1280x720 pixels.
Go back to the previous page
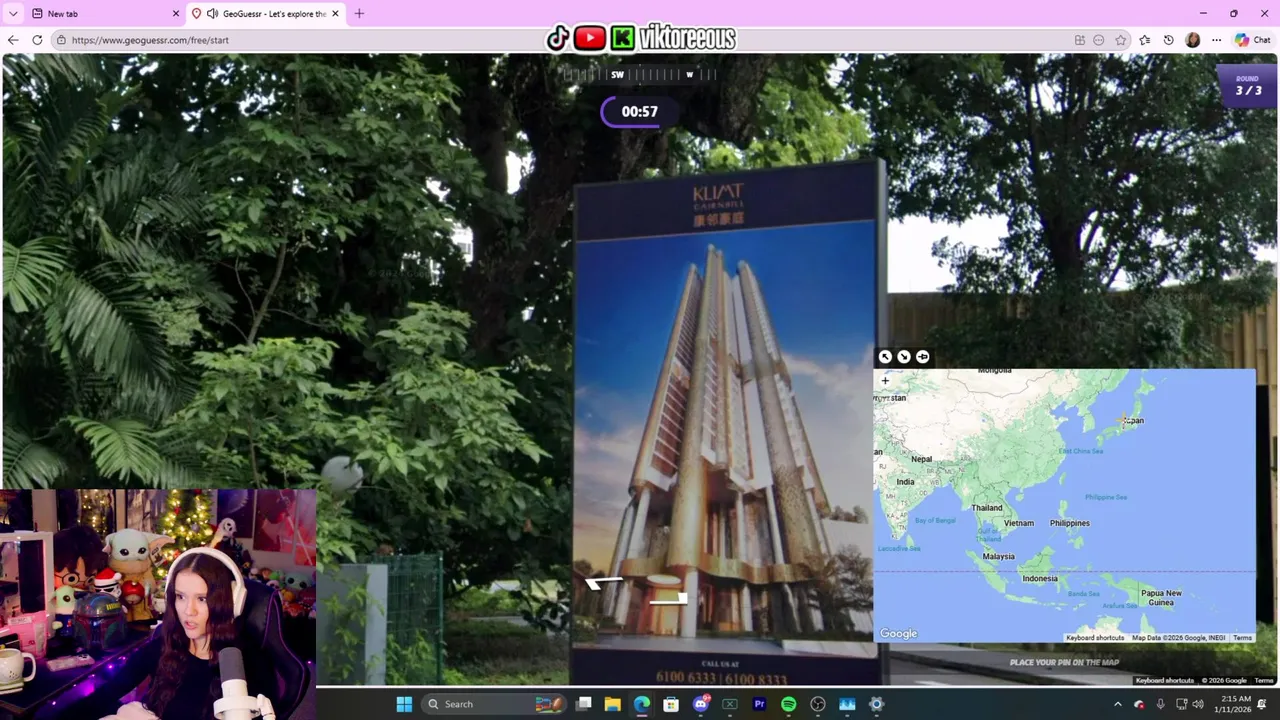[12, 40]
